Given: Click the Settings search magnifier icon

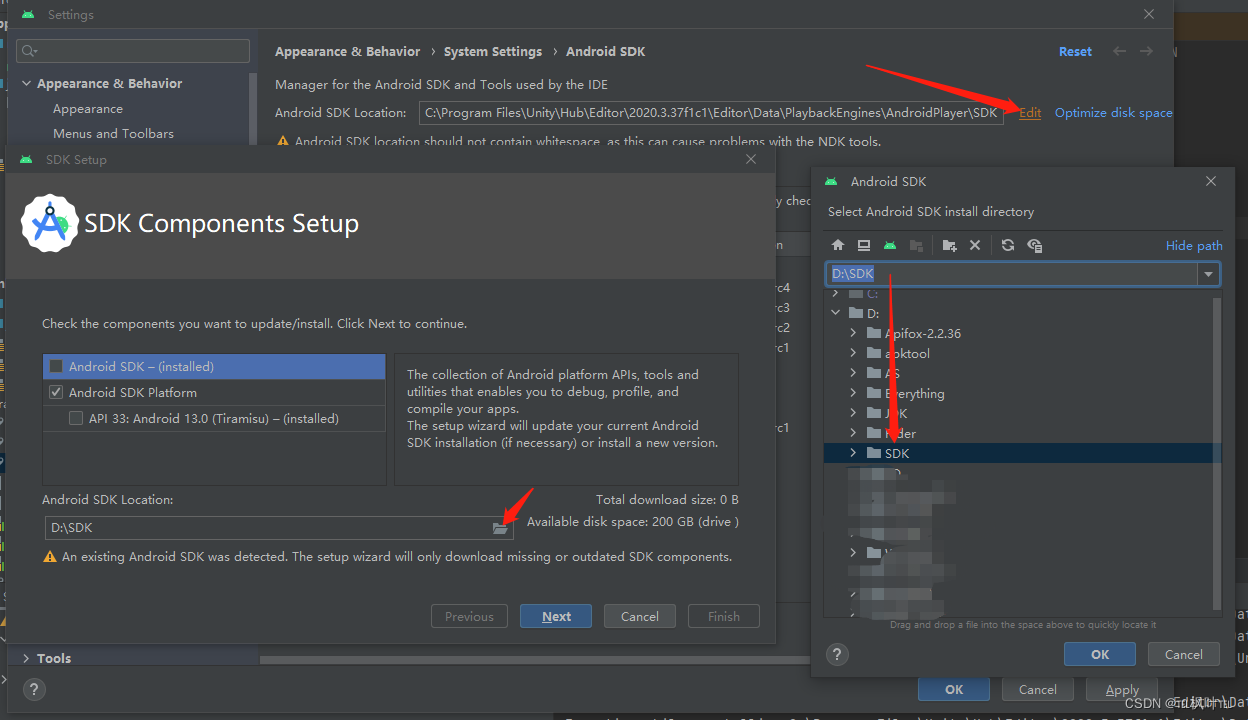Looking at the screenshot, I should [29, 51].
